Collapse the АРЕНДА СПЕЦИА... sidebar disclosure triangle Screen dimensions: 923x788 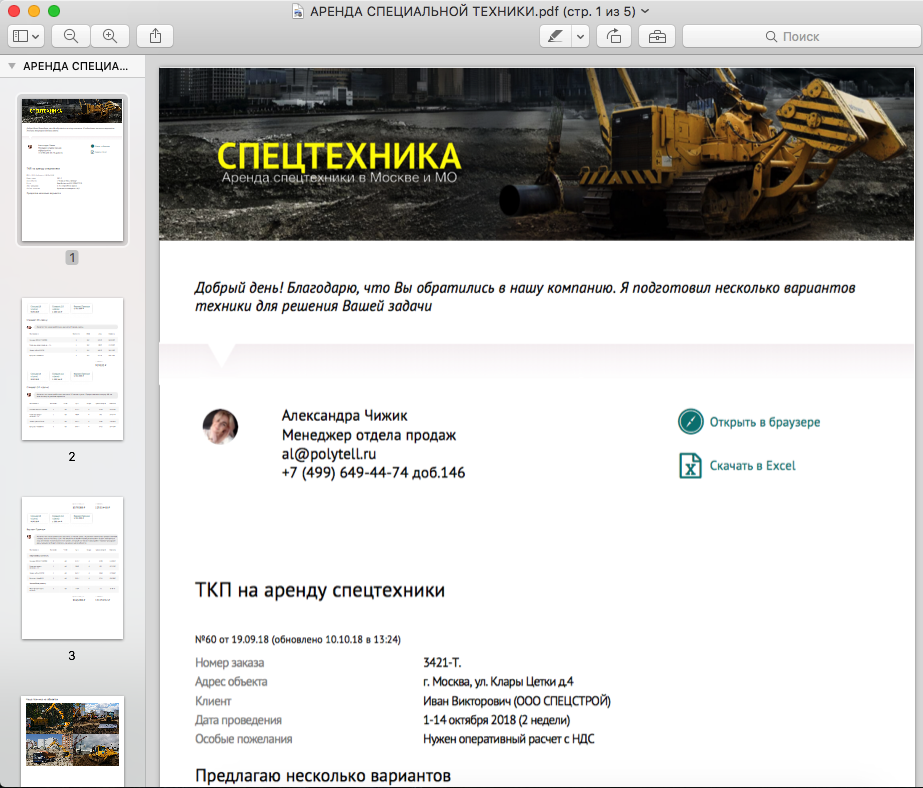pos(12,67)
